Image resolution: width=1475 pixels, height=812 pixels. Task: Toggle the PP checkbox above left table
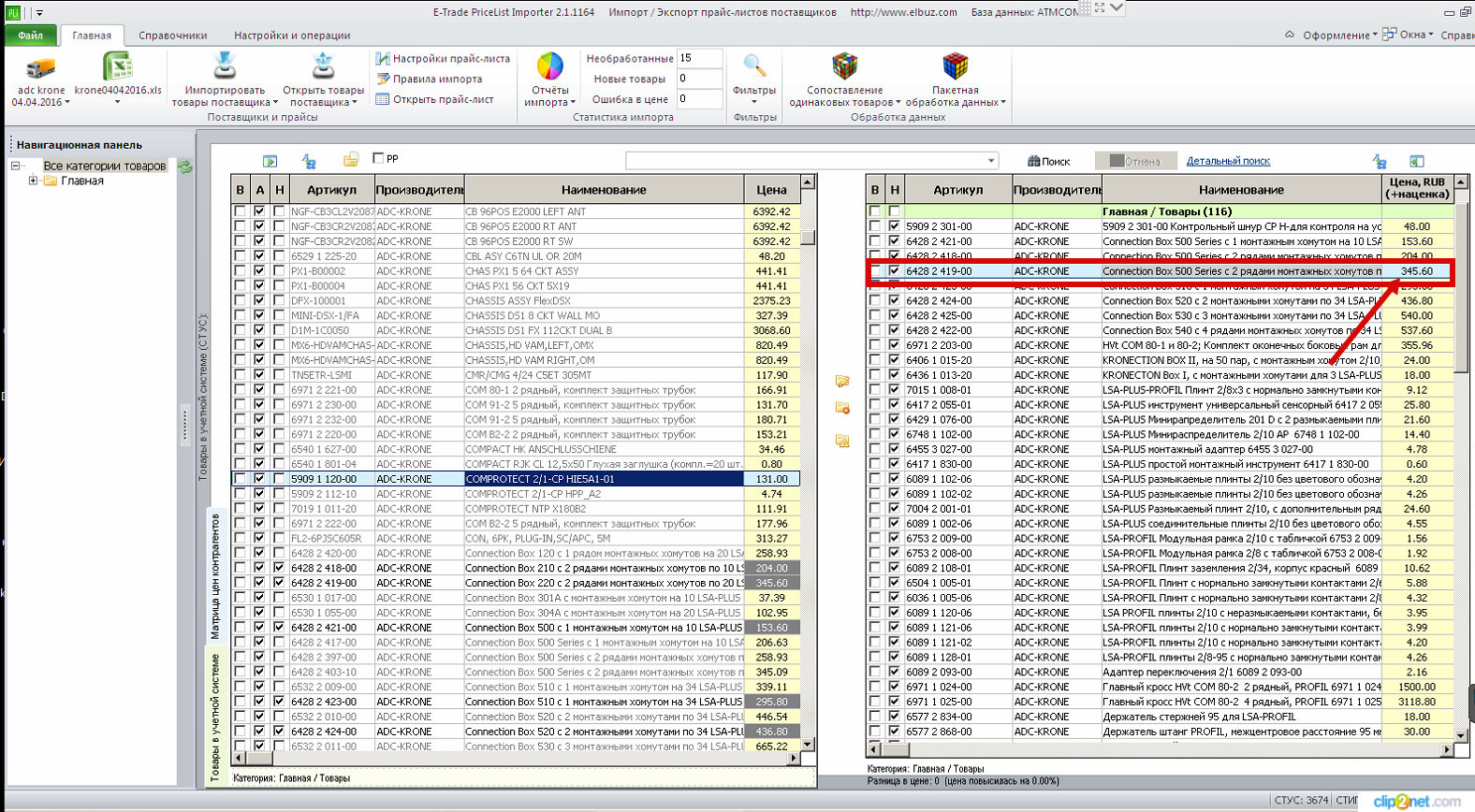(x=378, y=158)
